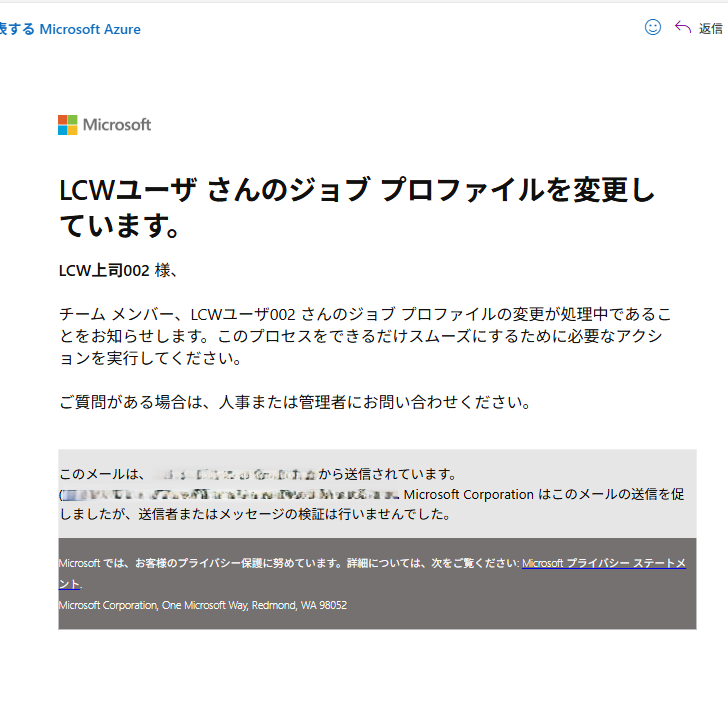Click the paragraph starting チーム メンバー
Image resolution: width=728 pixels, height=705 pixels.
point(365,336)
